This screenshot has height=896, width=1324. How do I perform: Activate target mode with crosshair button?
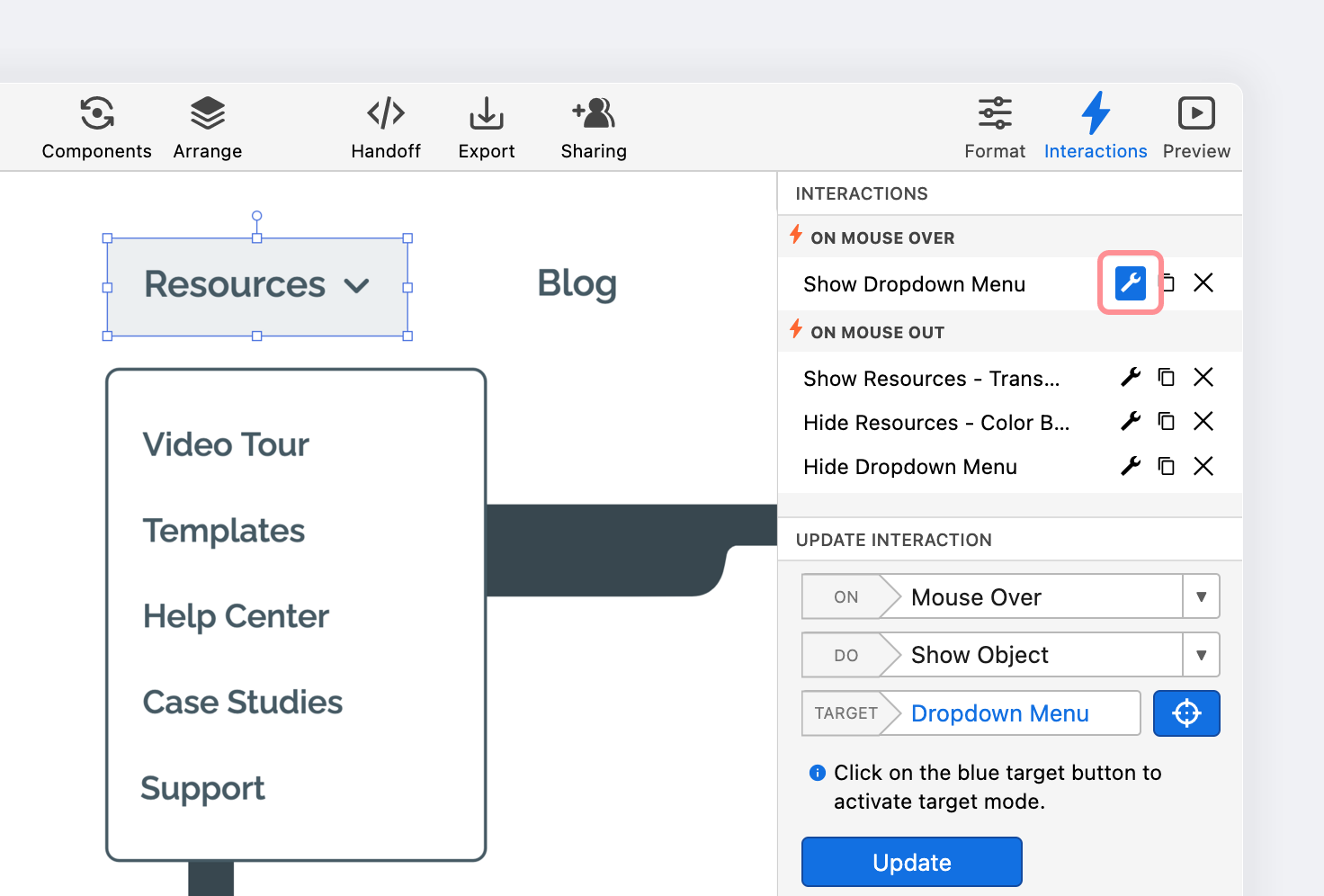tap(1186, 713)
